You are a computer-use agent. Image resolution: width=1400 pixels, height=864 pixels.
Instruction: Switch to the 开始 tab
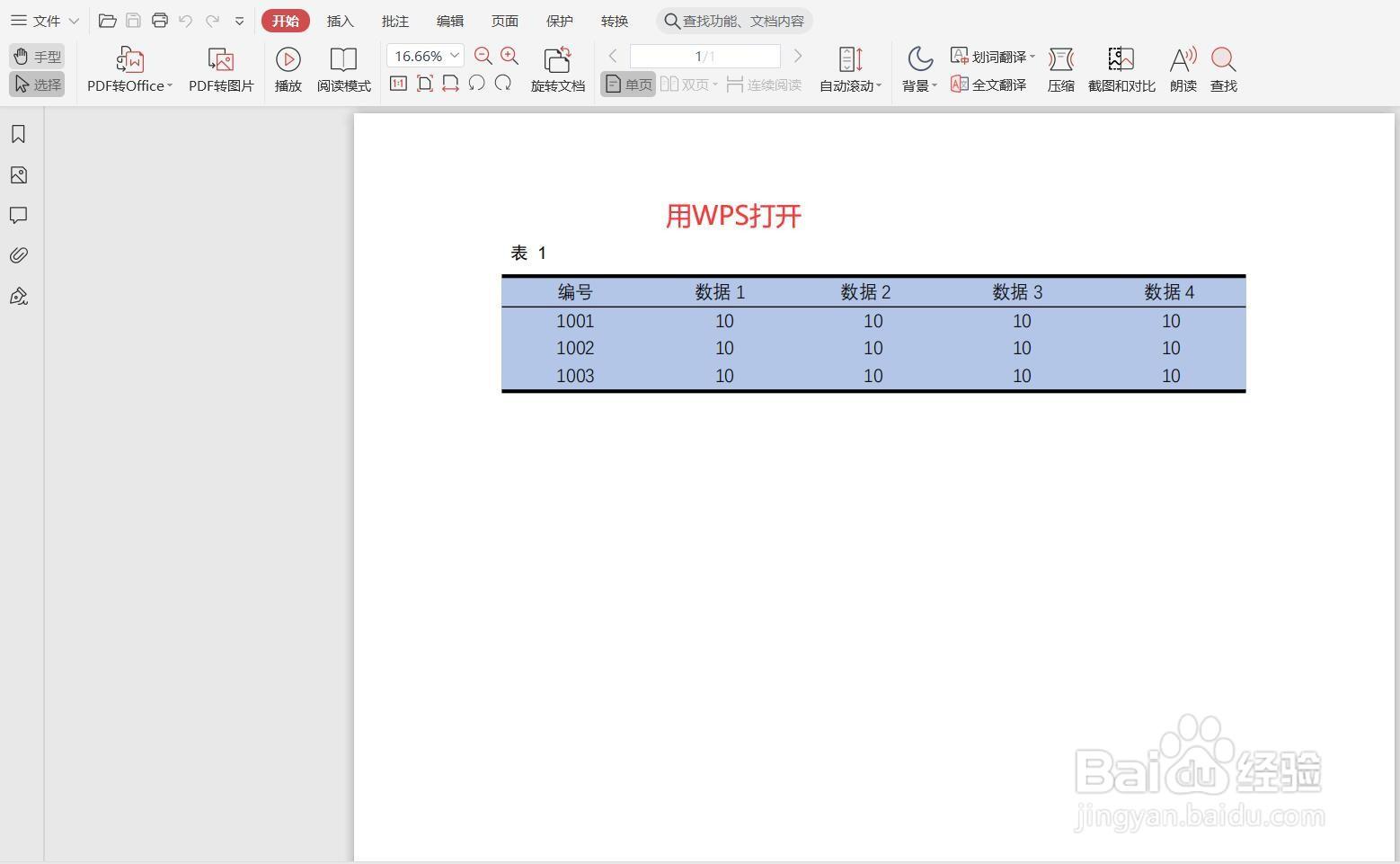pyautogui.click(x=286, y=21)
